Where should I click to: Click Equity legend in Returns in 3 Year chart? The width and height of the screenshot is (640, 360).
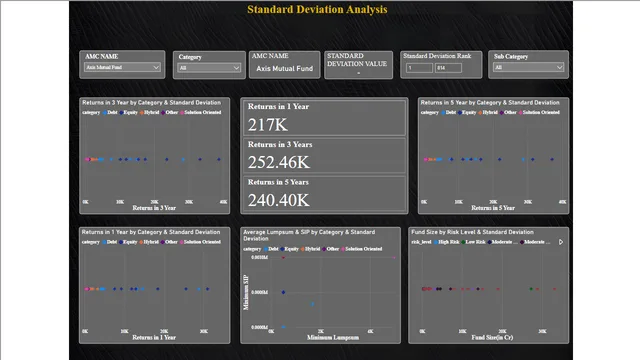click(x=128, y=112)
